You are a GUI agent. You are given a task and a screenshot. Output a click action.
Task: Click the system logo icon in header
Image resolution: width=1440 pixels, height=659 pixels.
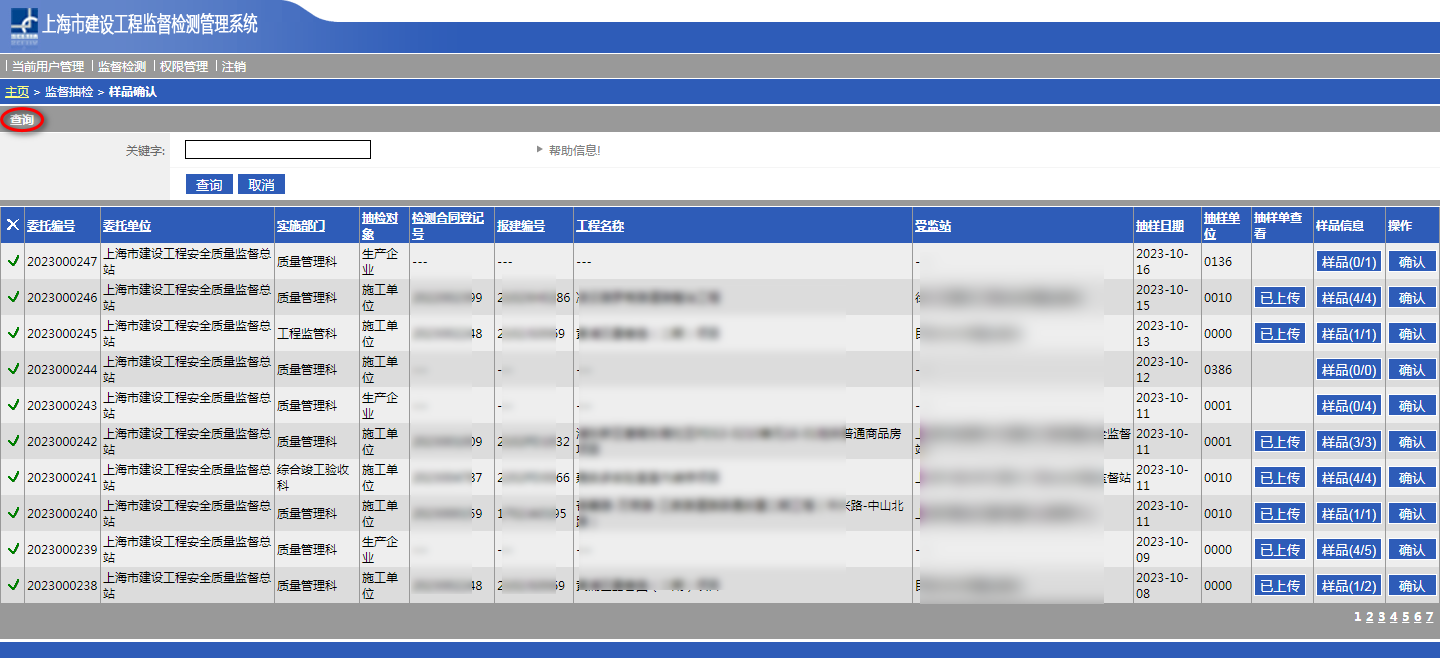pyautogui.click(x=23, y=27)
